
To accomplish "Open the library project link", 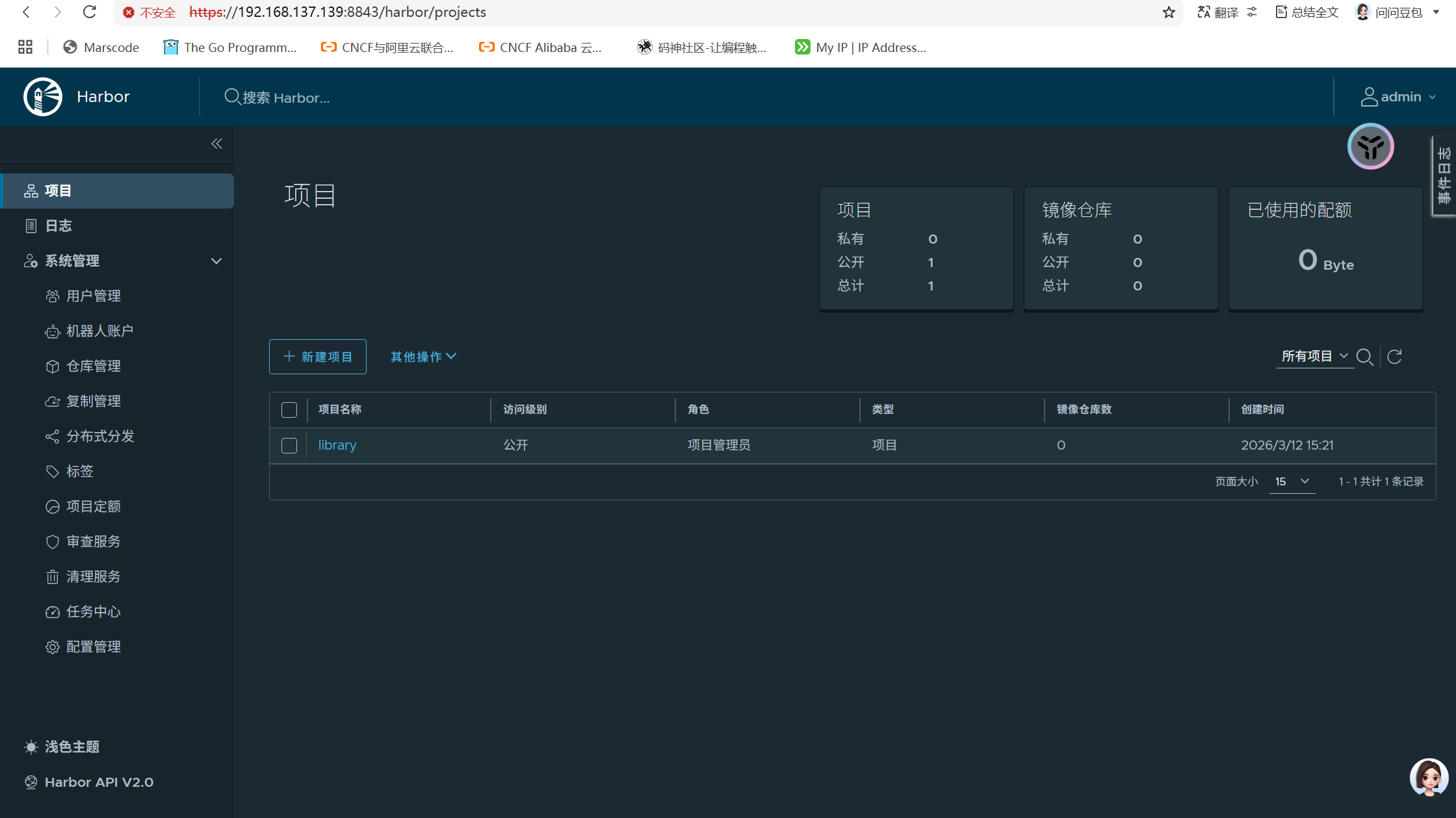I will click(x=337, y=446).
